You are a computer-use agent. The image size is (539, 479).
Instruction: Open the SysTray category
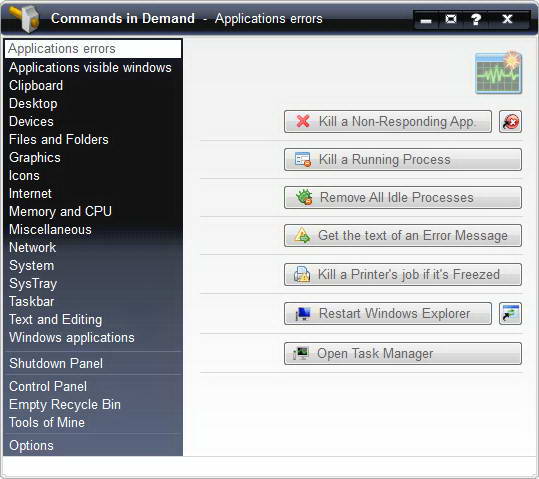[93, 283]
